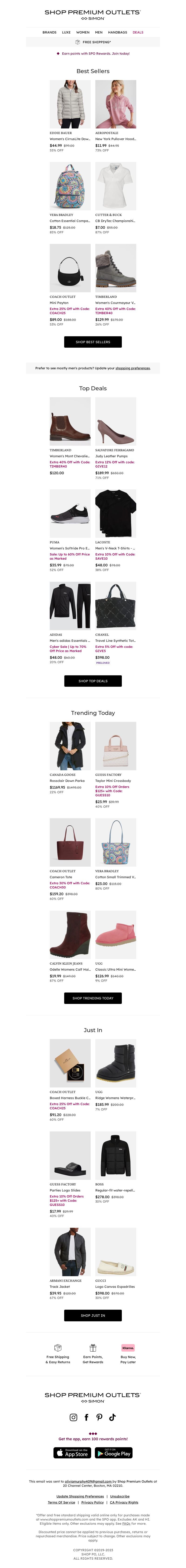View the Coach Outlet Mini Payton bag
This screenshot has height=1568, width=186.
click(x=70, y=268)
